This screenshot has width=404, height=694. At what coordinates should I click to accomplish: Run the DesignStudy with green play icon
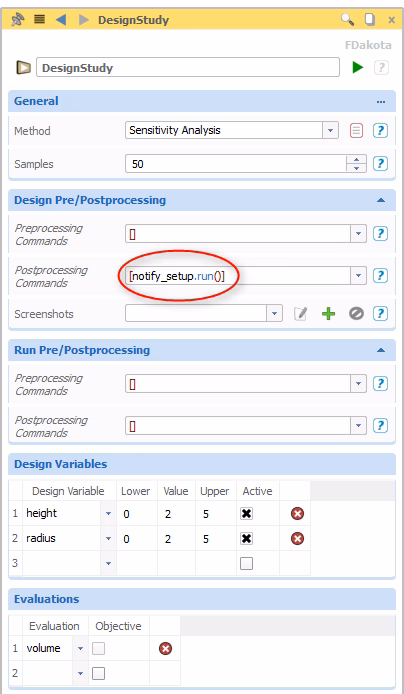(x=358, y=68)
